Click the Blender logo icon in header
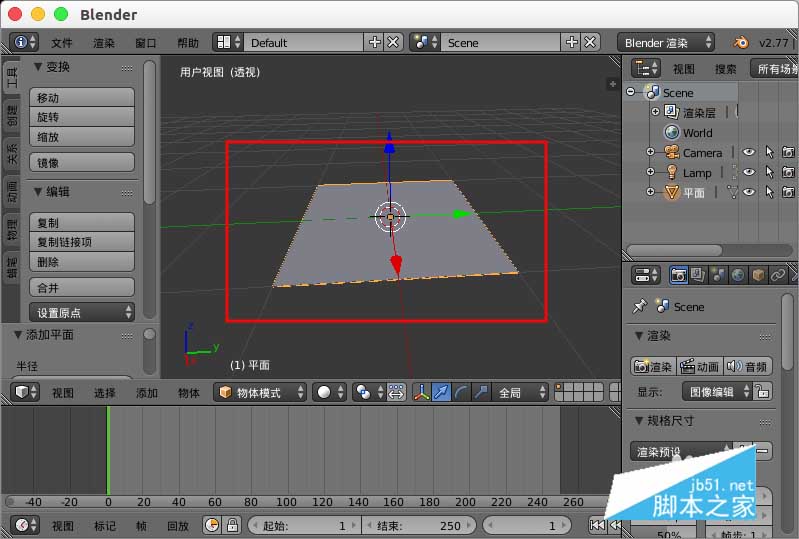 pos(741,42)
